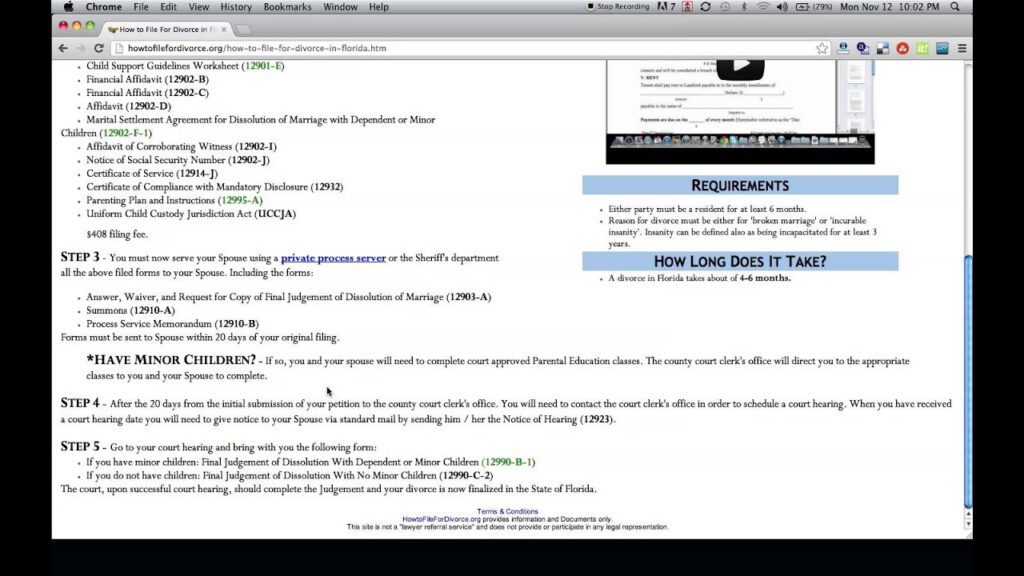Click the Terms & Conditions link

(507, 511)
